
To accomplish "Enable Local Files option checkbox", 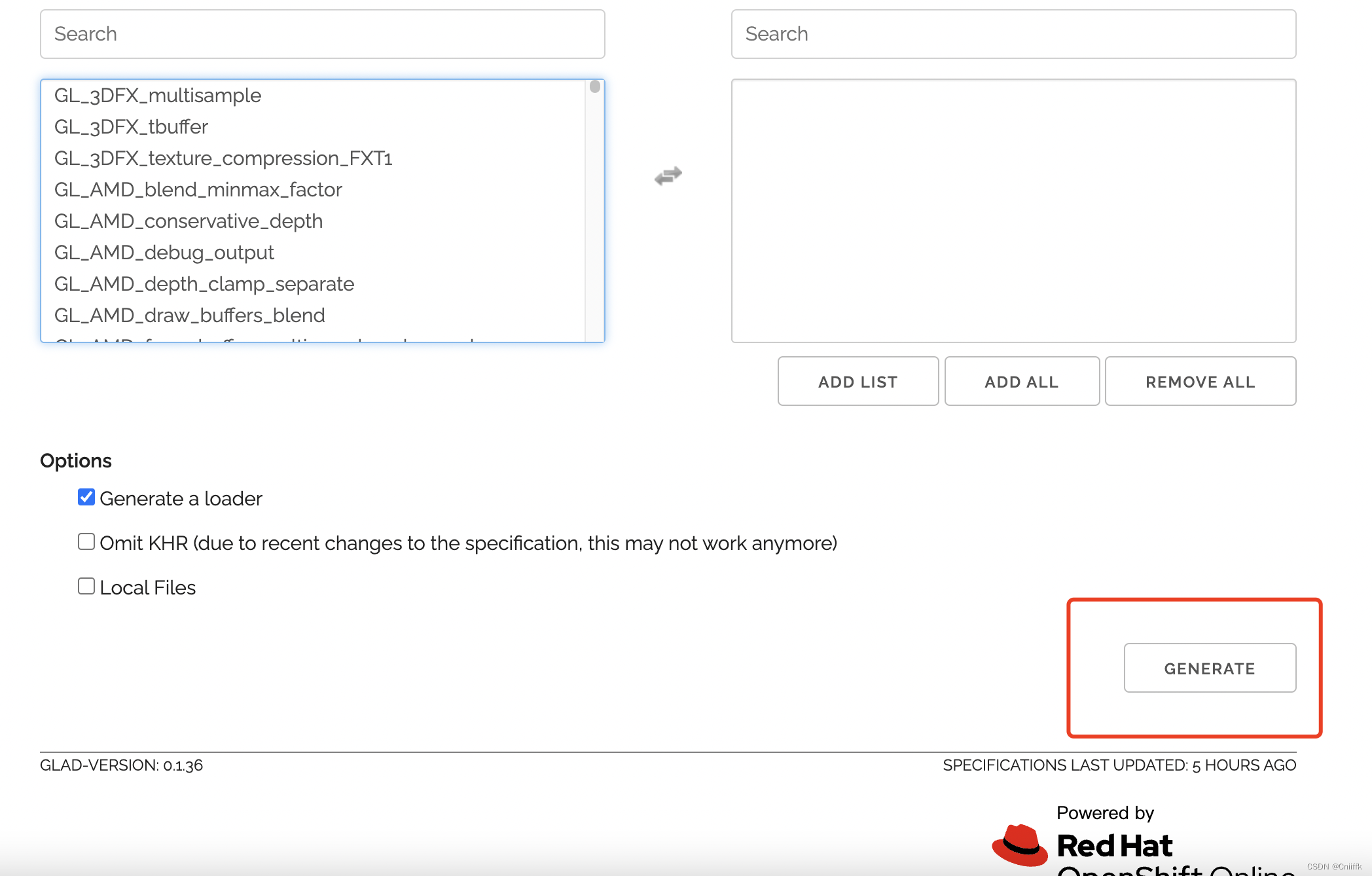I will [x=87, y=587].
